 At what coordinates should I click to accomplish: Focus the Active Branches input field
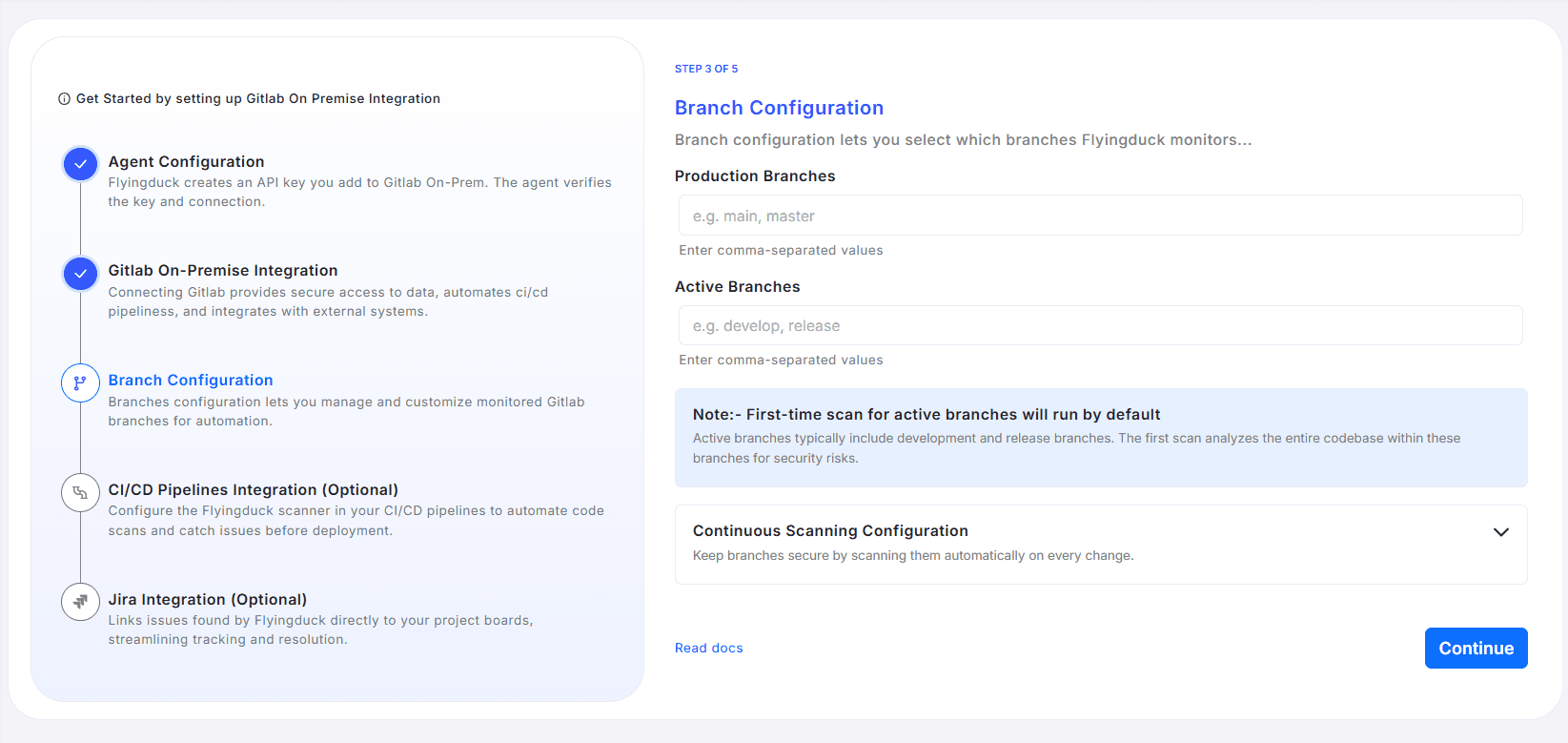point(1100,326)
